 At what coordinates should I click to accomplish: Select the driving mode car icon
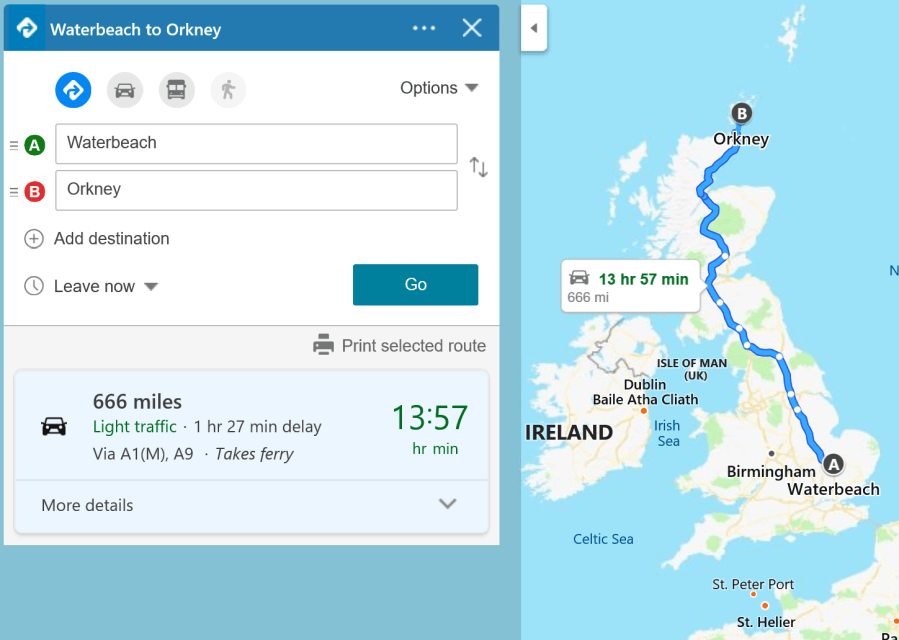pos(125,90)
